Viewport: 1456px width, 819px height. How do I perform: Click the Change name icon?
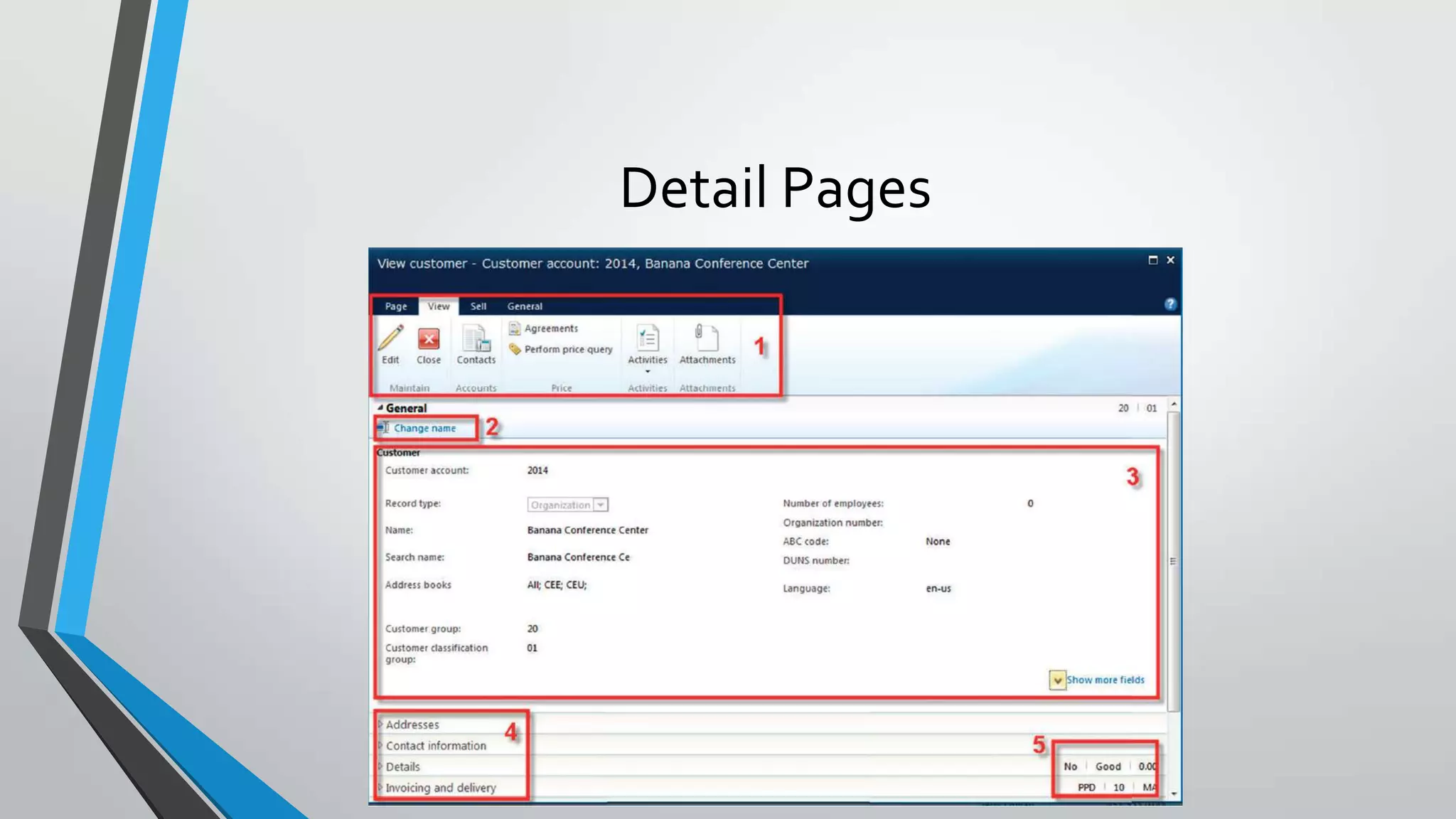point(384,428)
